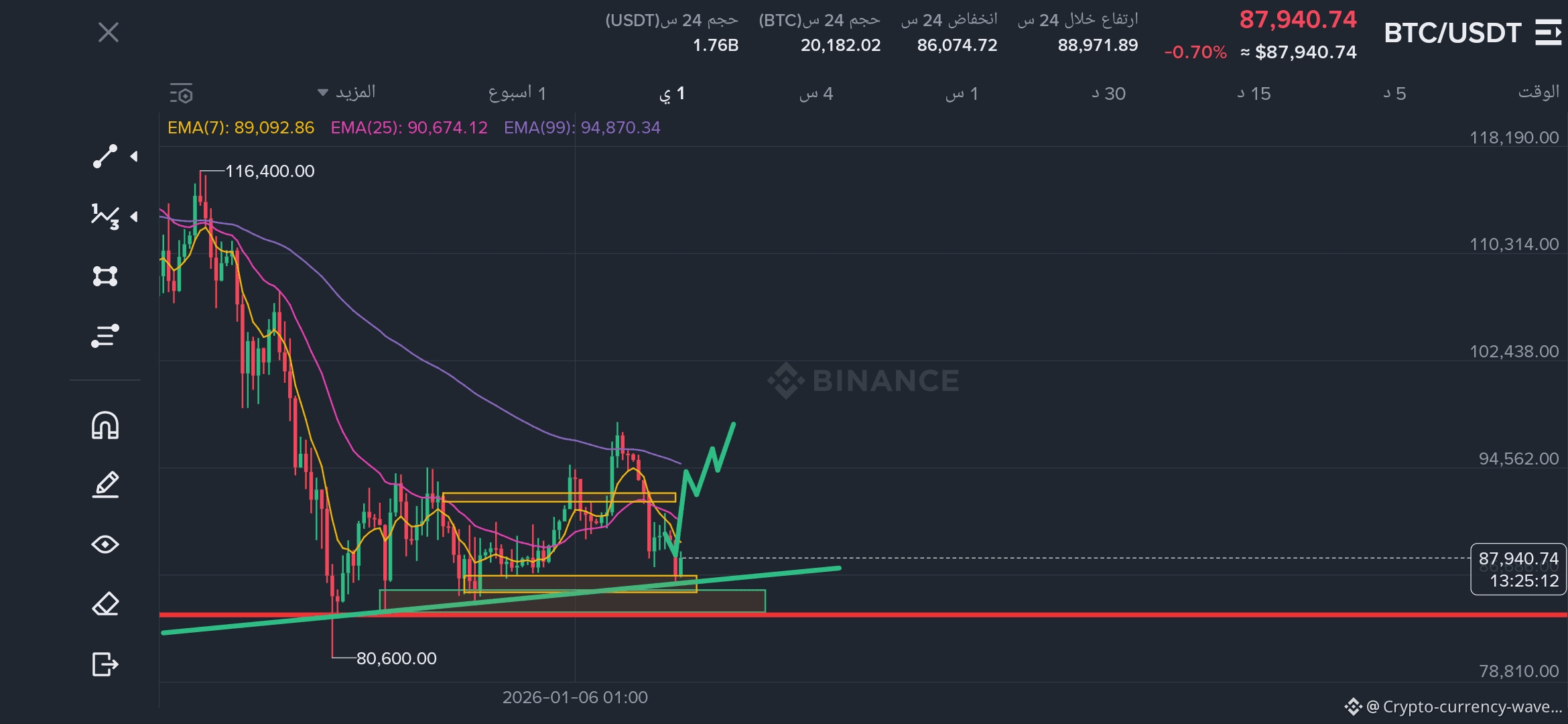Select the eraser to remove drawings
This screenshot has height=724, width=1568.
coord(105,604)
